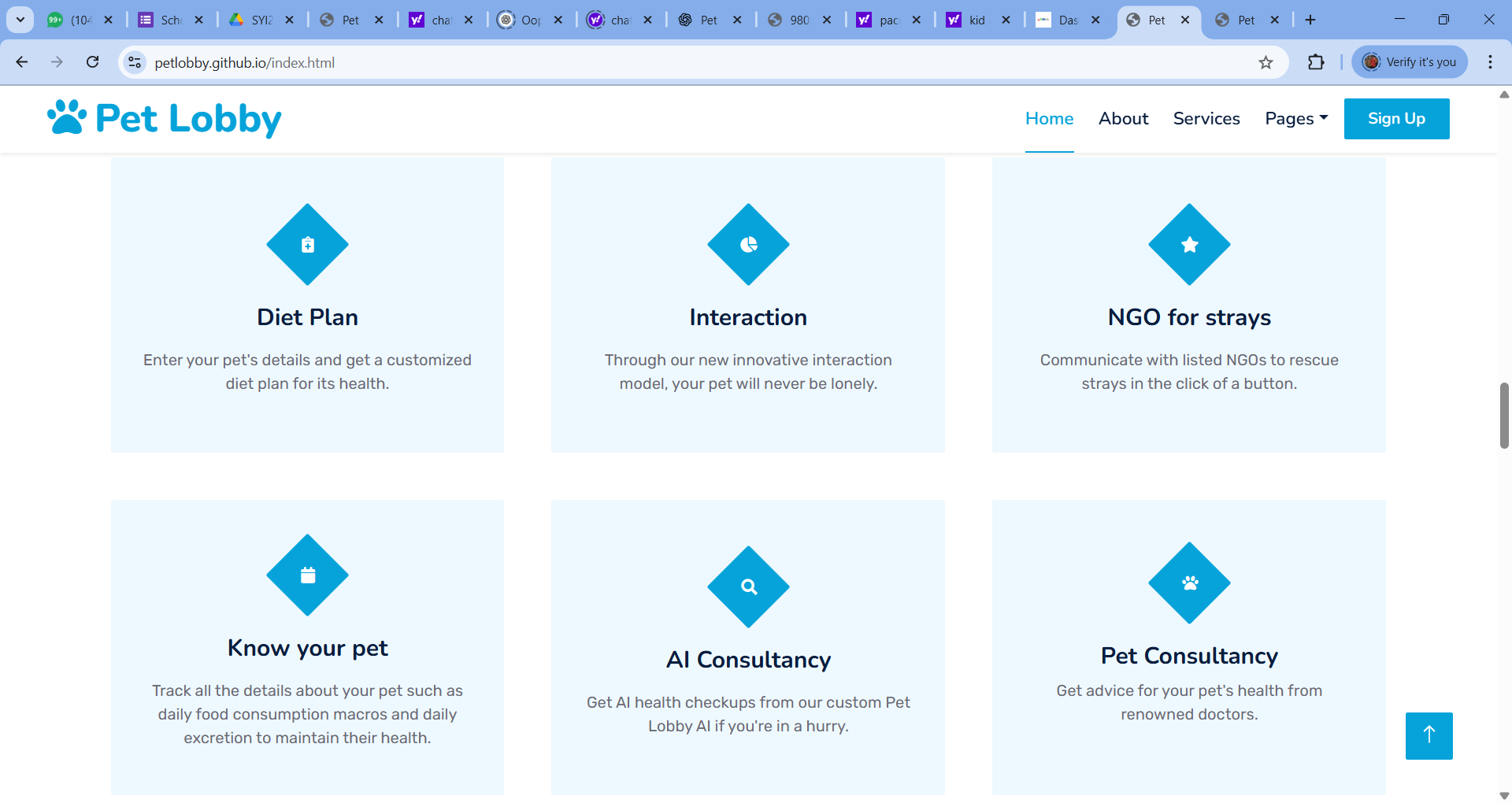This screenshot has height=803, width=1512.
Task: Open Chrome's three-dot menu
Action: coord(1490,62)
